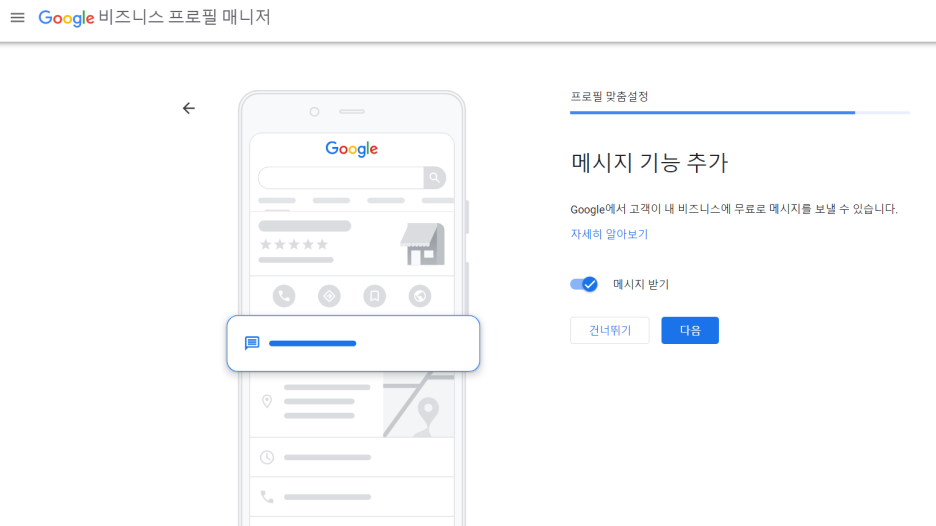Click the Google logo in header
936x526 pixels.
[66, 18]
